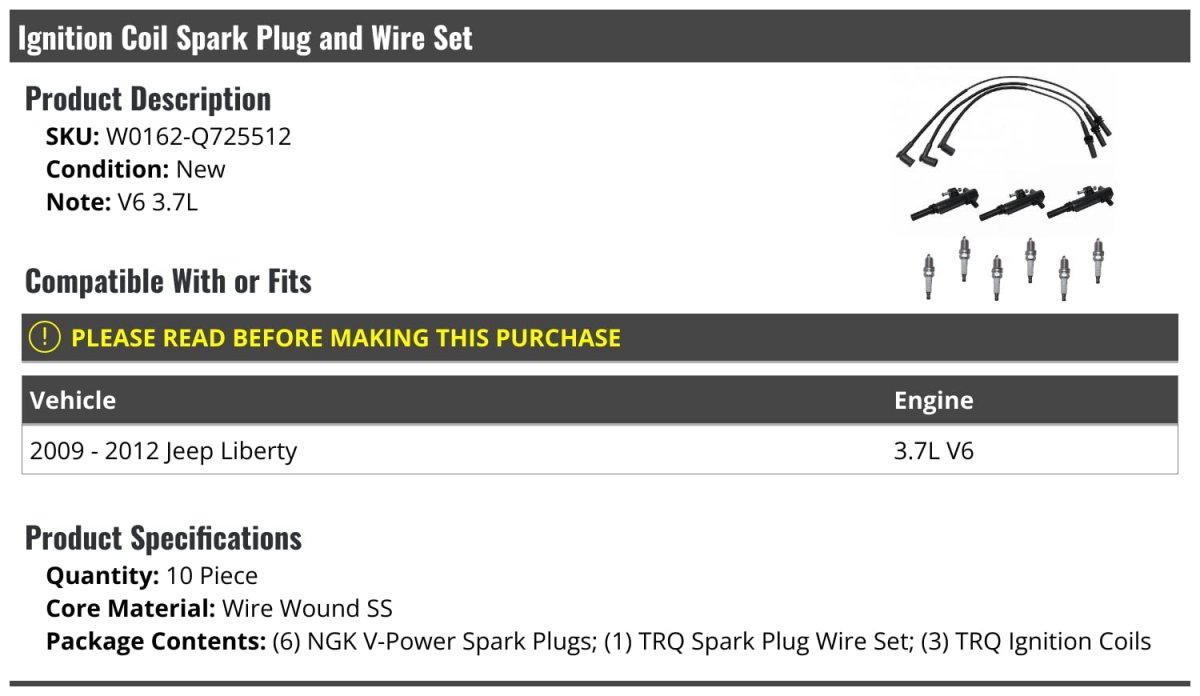The width and height of the screenshot is (1200, 696).
Task: Click the Product Specifications heading
Action: click(x=163, y=538)
